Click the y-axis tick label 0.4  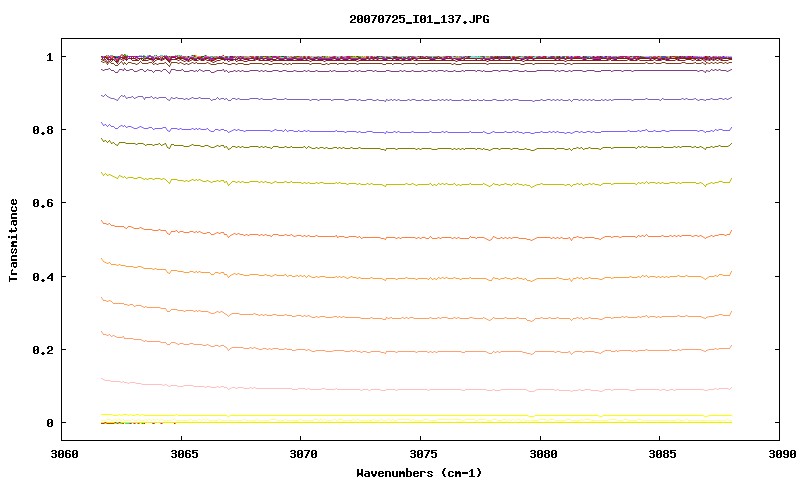click(43, 276)
